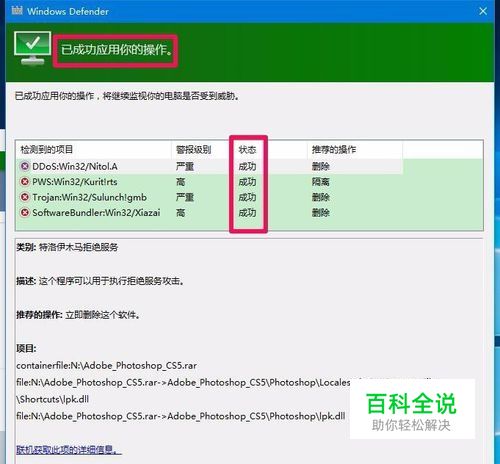Click the 类别: 特洛伊木马拒绝服务 line
Screen dimensions: 500x464
coord(67,247)
